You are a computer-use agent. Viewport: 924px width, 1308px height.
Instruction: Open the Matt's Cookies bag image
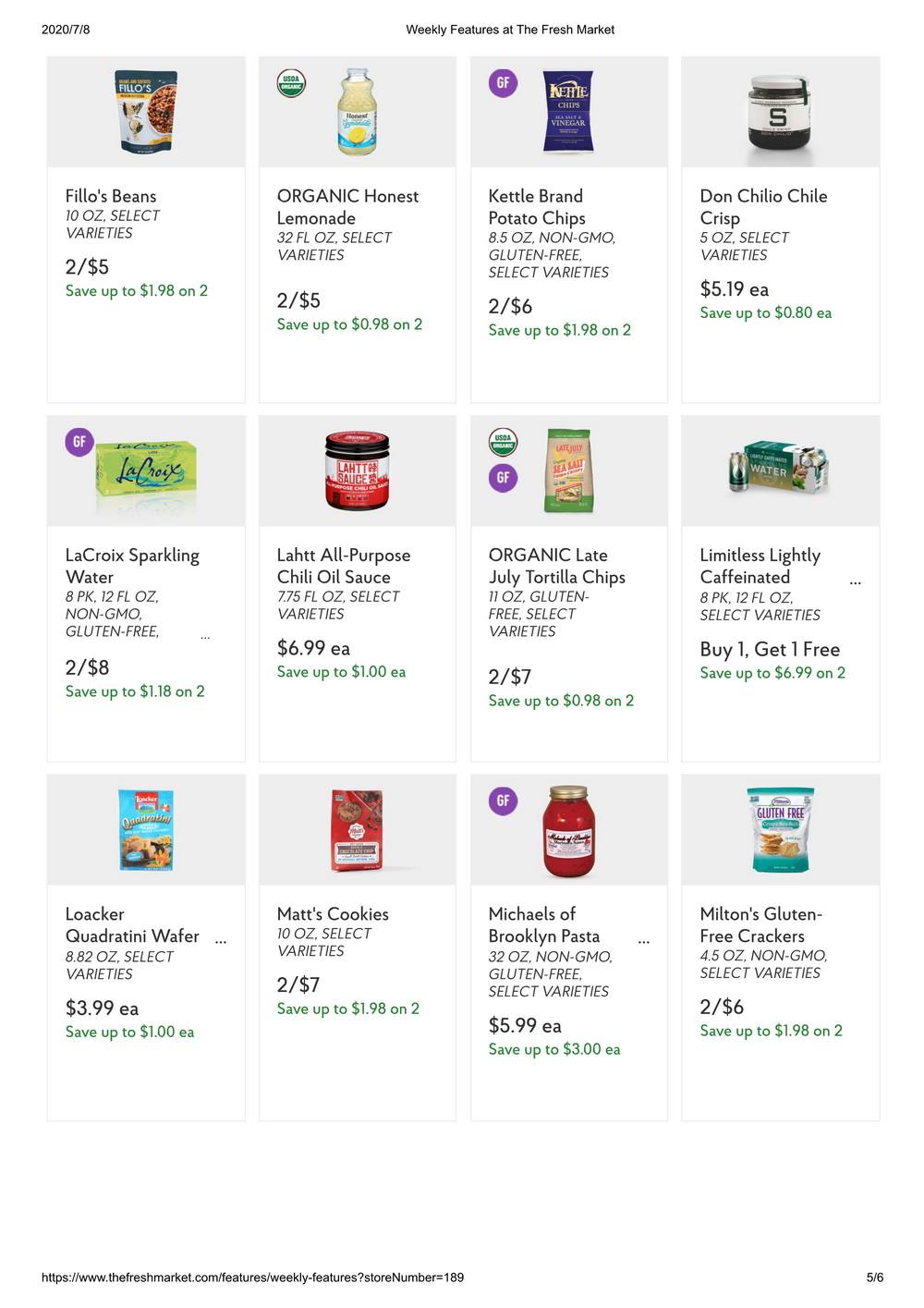tap(357, 830)
